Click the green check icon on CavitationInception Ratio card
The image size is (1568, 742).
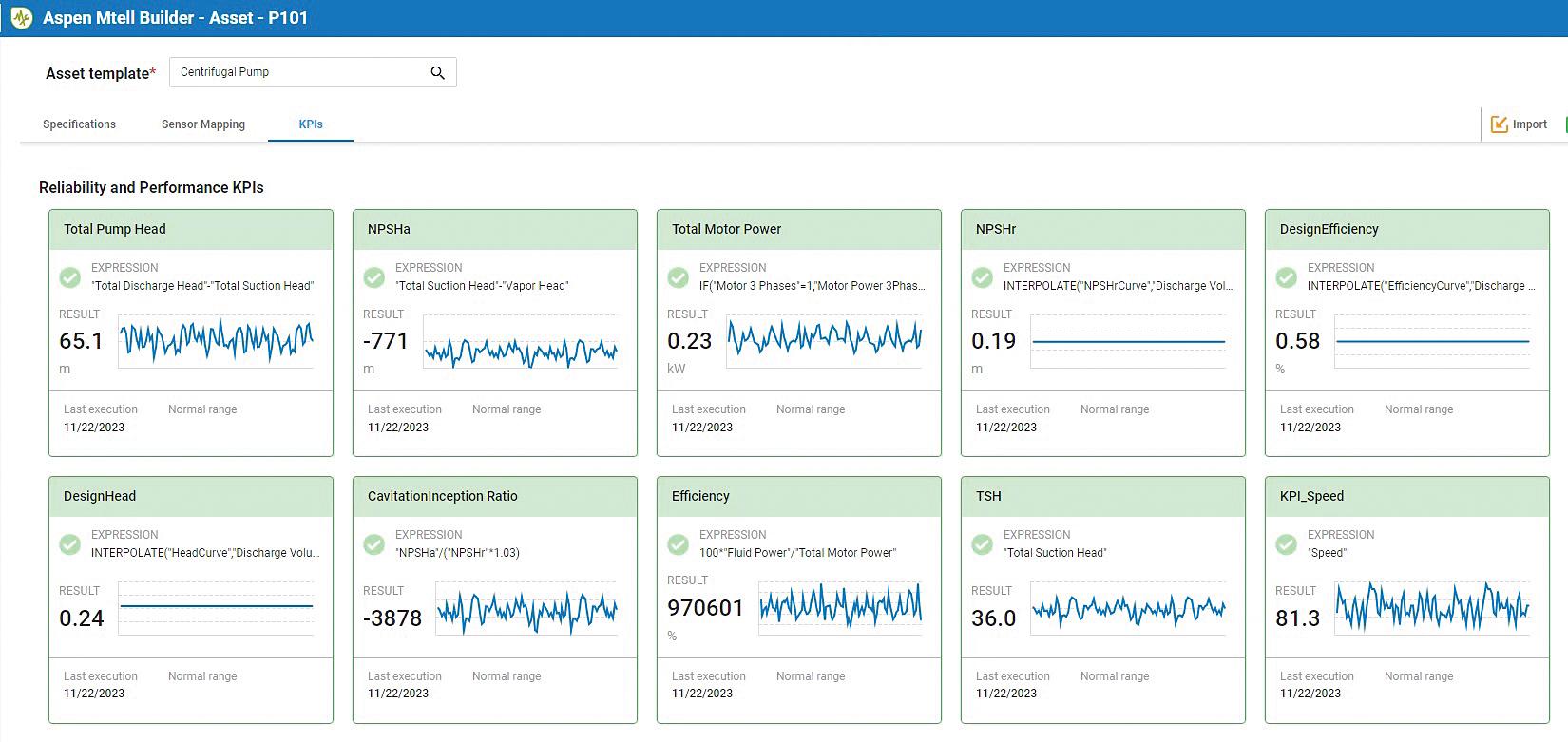374,544
